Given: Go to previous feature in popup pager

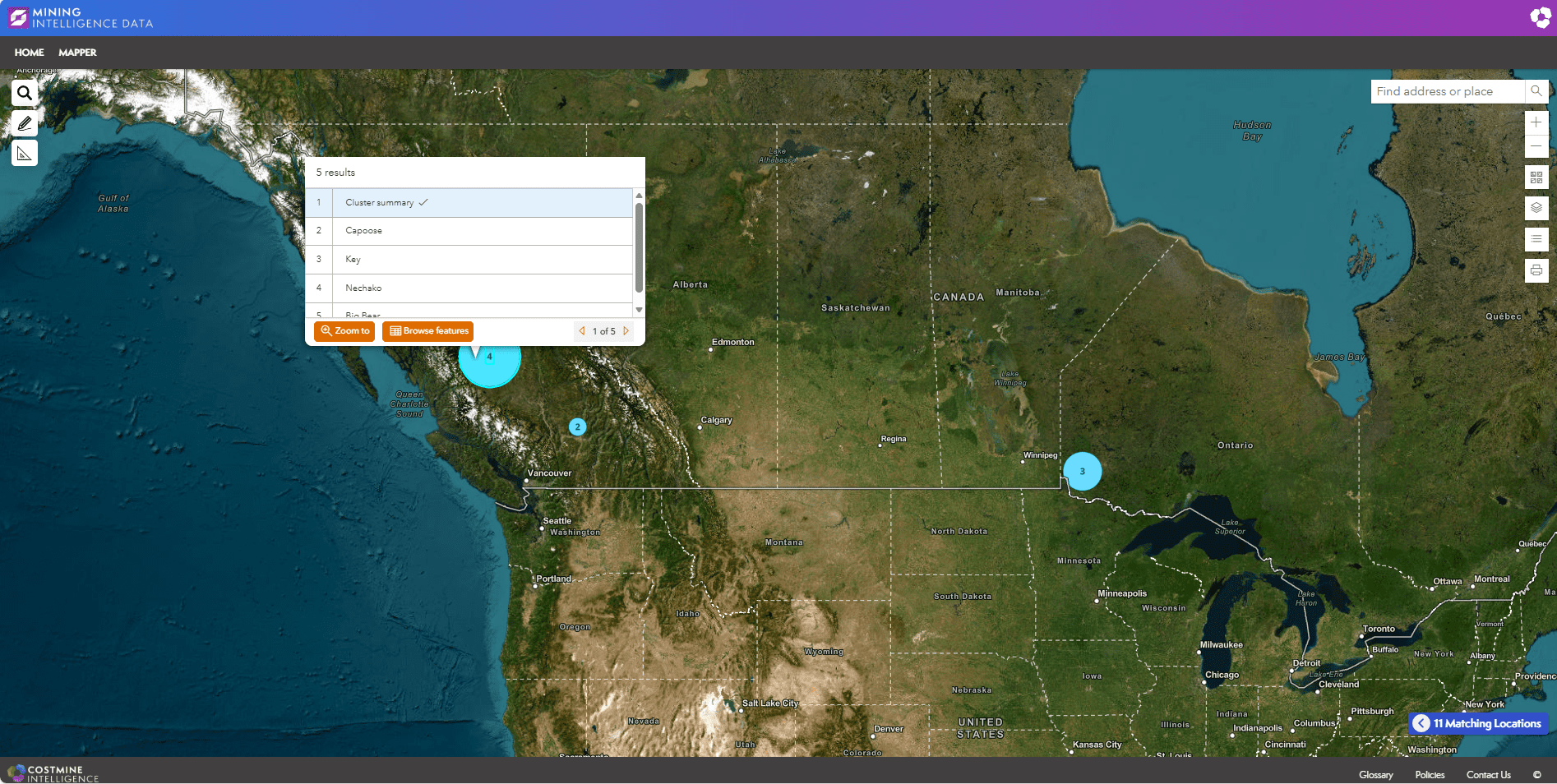Looking at the screenshot, I should (582, 331).
